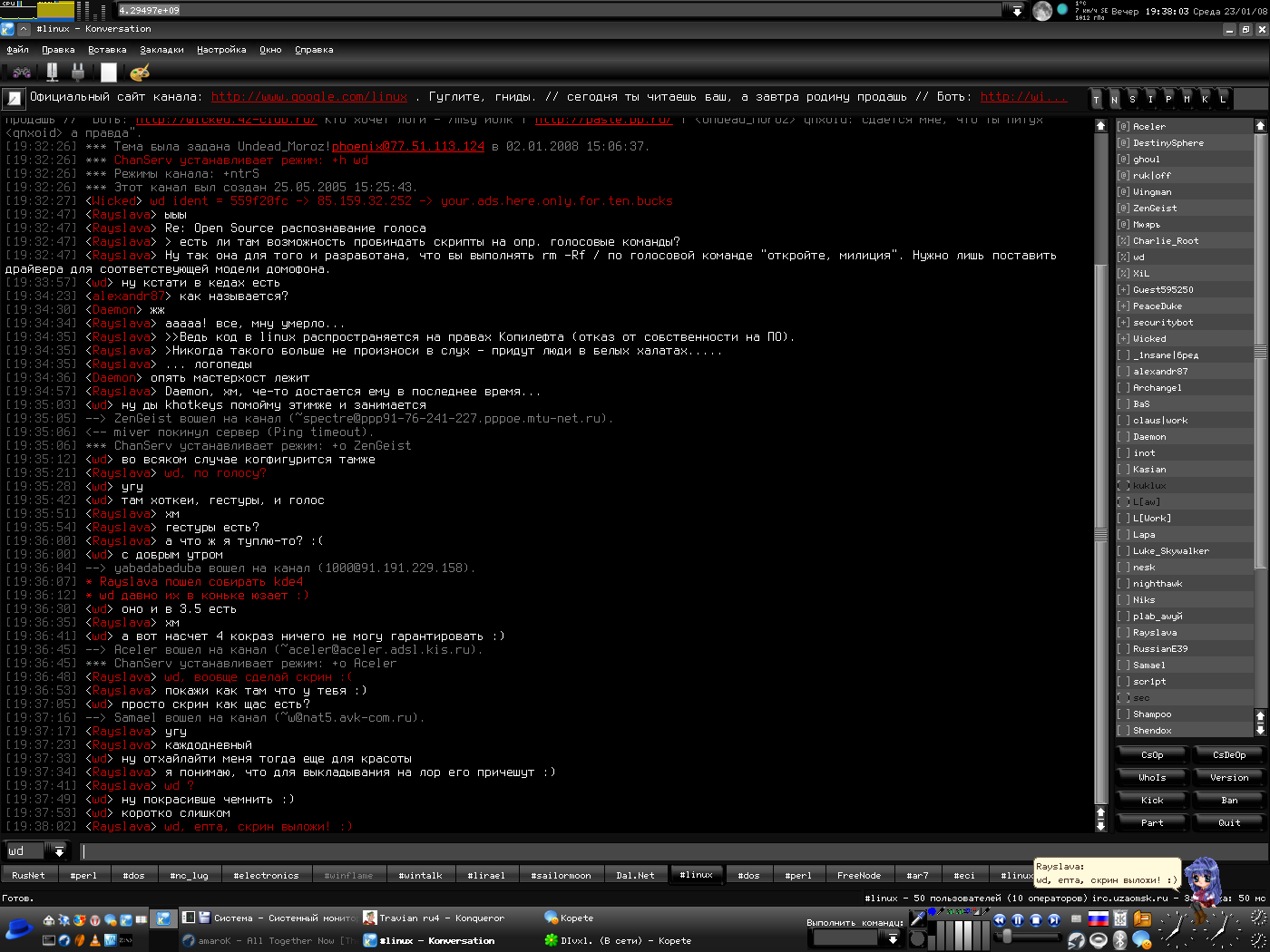Click the edit channel topic icon
The width and height of the screenshot is (1270, 952).
[x=14, y=98]
